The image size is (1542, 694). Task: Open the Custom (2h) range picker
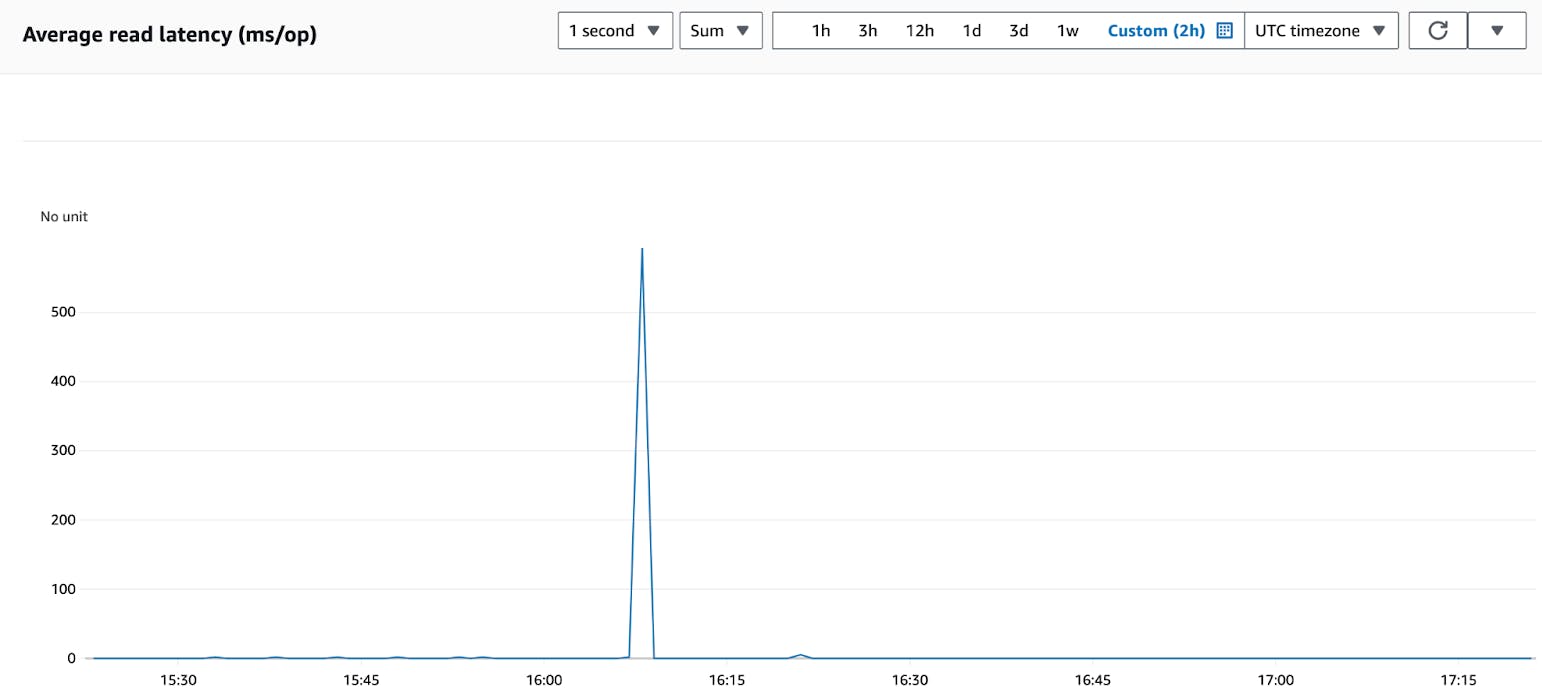(x=1156, y=30)
